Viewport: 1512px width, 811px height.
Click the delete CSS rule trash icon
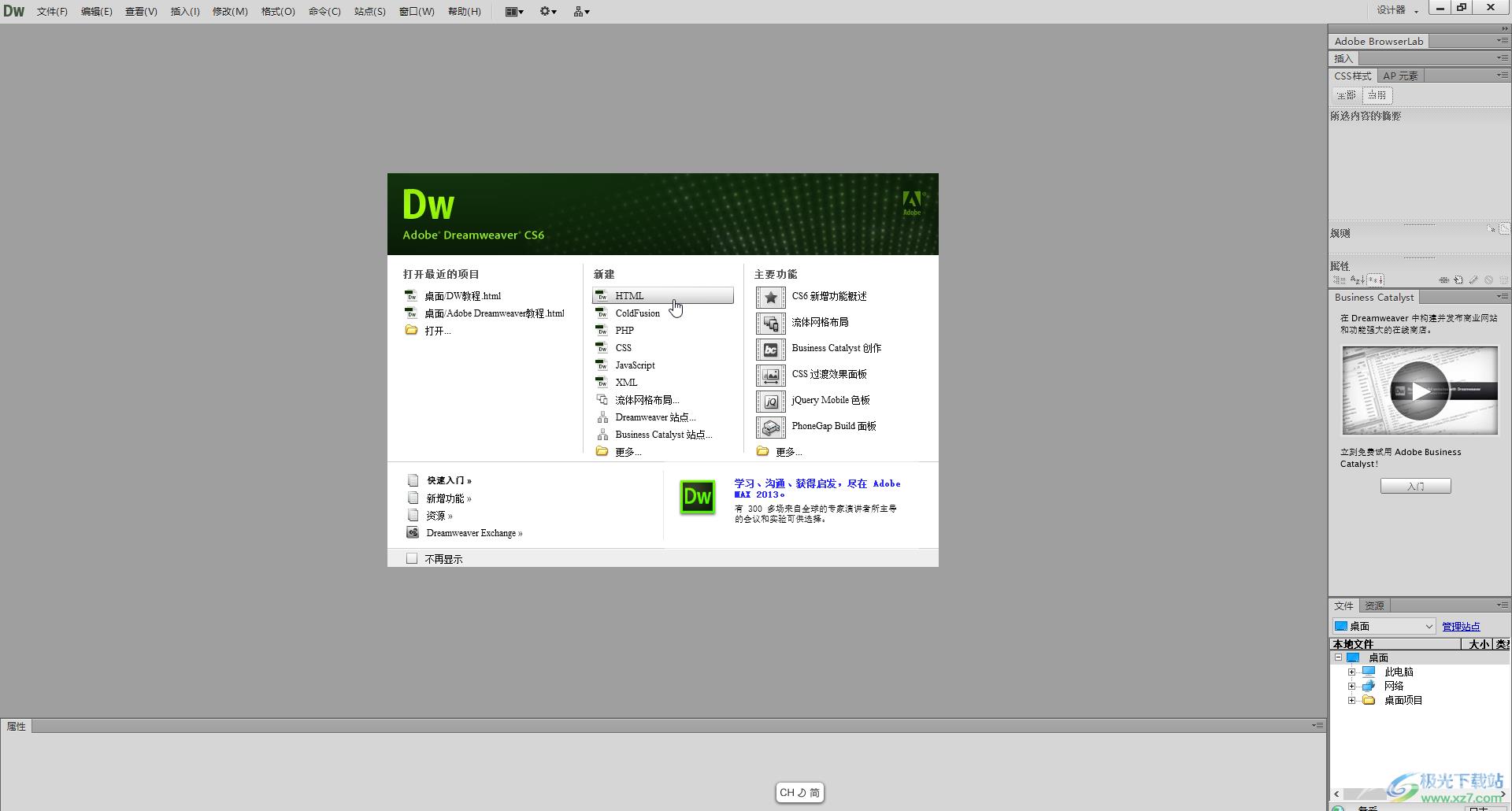pos(1503,280)
